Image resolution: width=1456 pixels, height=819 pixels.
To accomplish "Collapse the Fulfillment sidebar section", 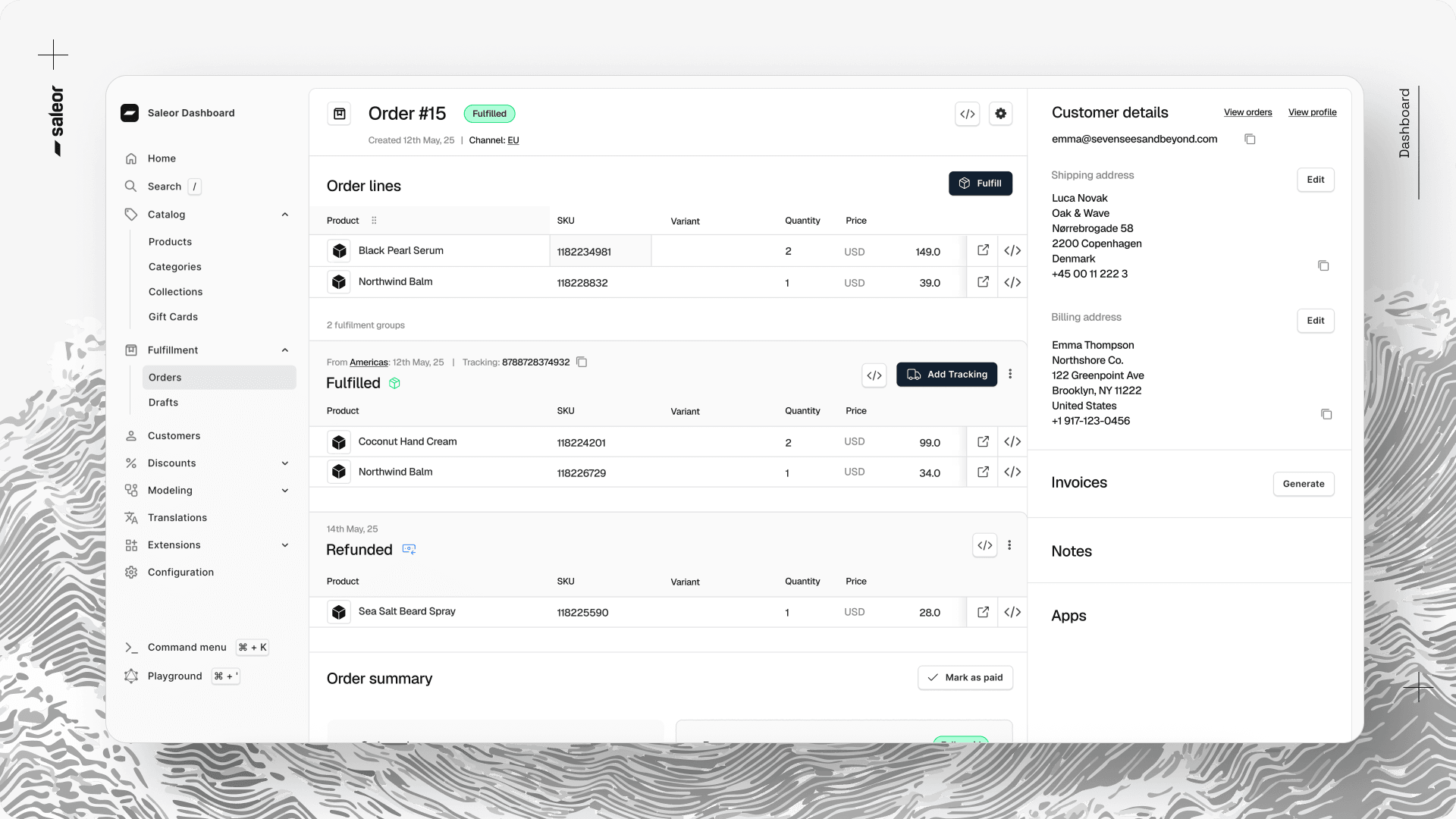I will [285, 350].
